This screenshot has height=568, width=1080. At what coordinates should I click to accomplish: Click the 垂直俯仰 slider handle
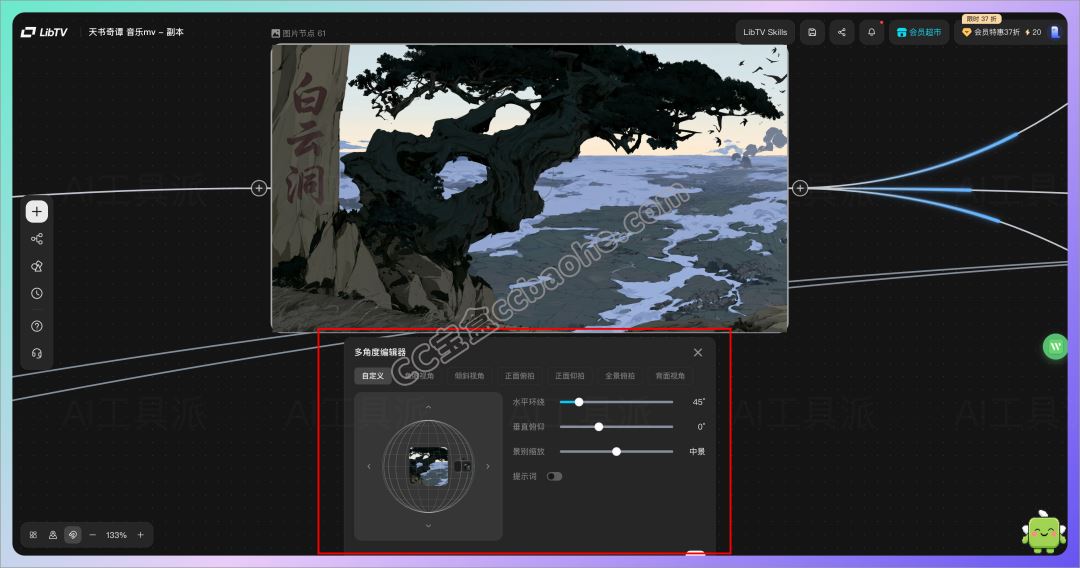click(x=599, y=427)
